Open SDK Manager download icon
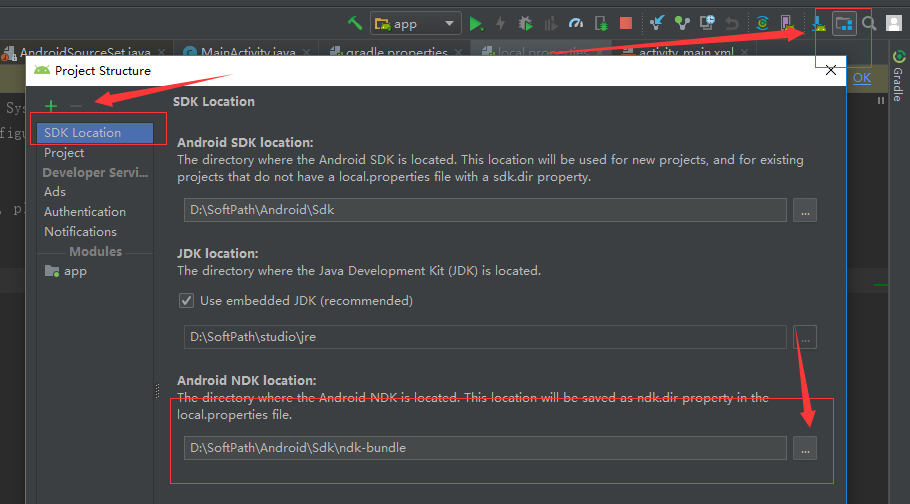The height and width of the screenshot is (504, 910). pos(819,24)
